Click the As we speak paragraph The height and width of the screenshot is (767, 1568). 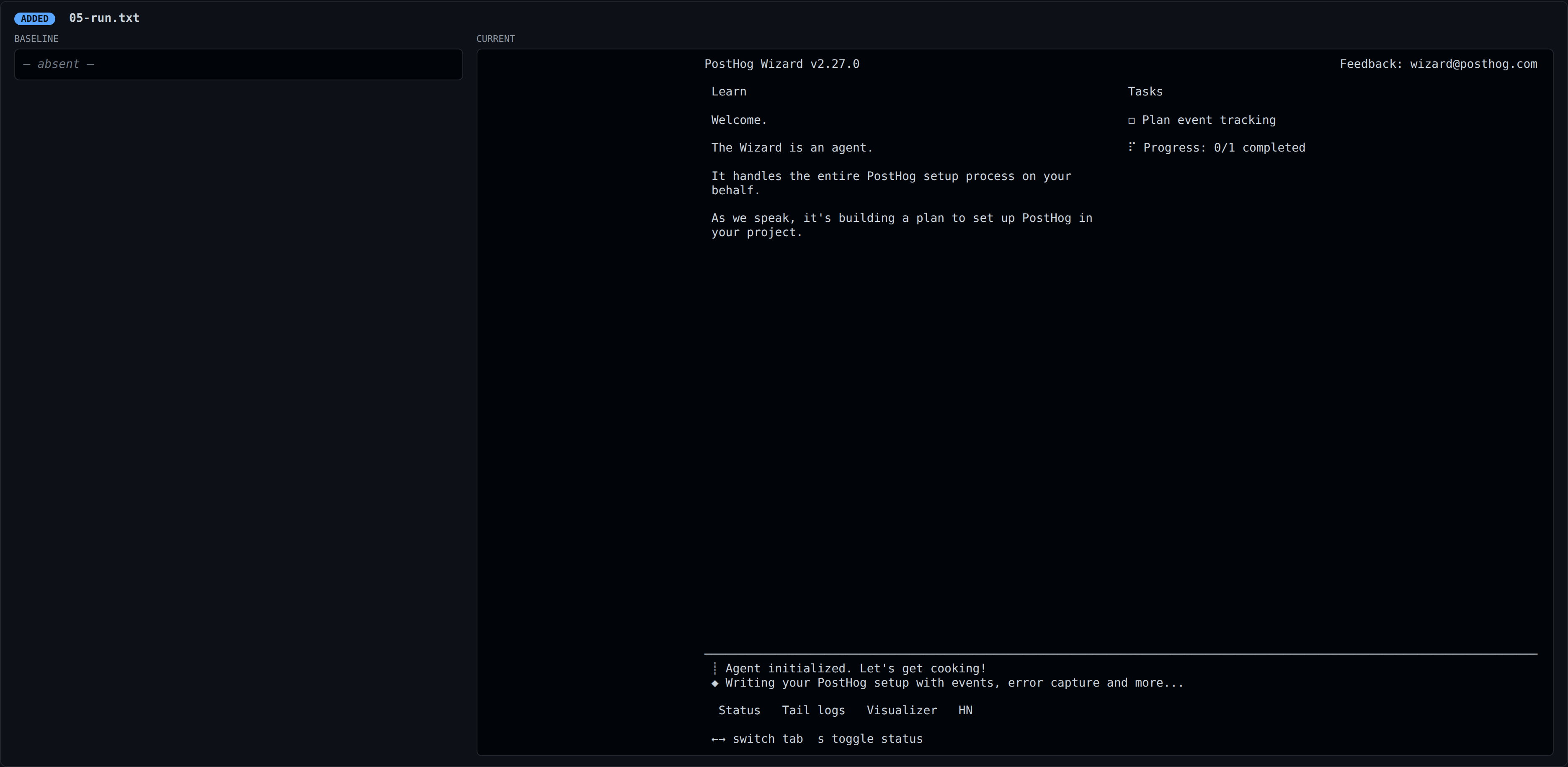pyautogui.click(x=902, y=225)
